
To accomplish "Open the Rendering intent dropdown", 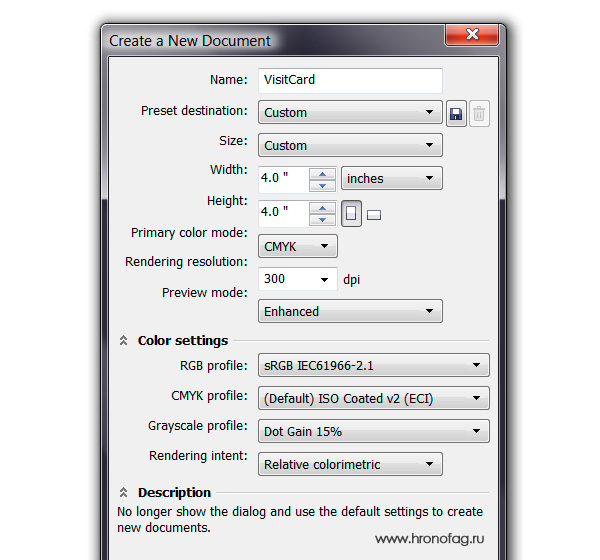I will pyautogui.click(x=350, y=465).
